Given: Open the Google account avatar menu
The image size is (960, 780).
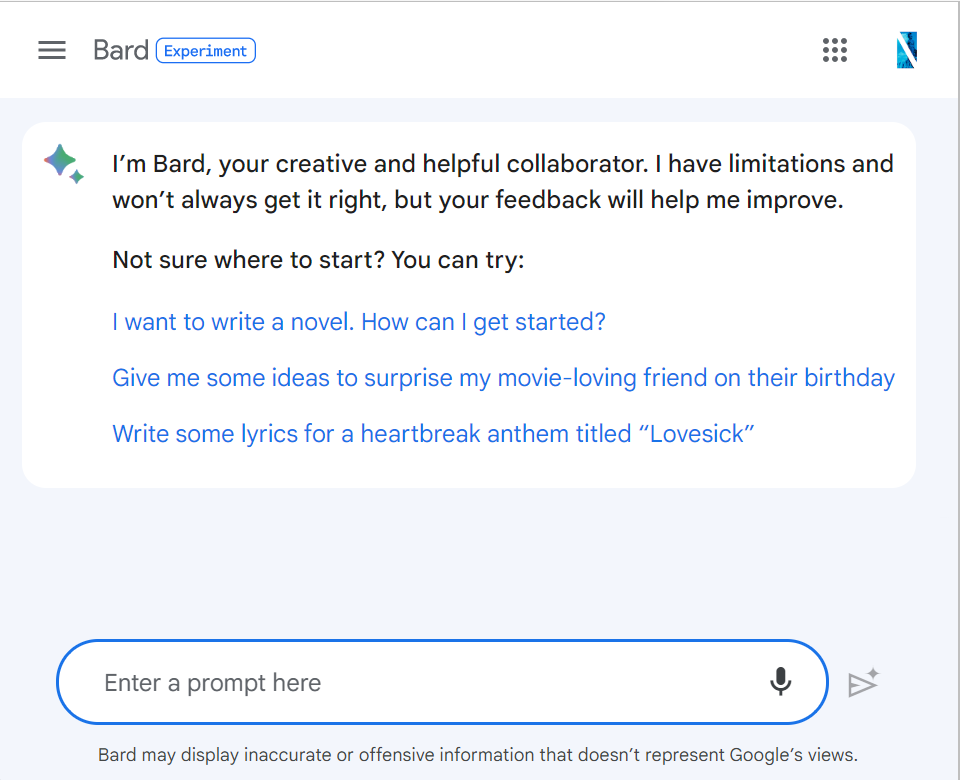Looking at the screenshot, I should [907, 50].
